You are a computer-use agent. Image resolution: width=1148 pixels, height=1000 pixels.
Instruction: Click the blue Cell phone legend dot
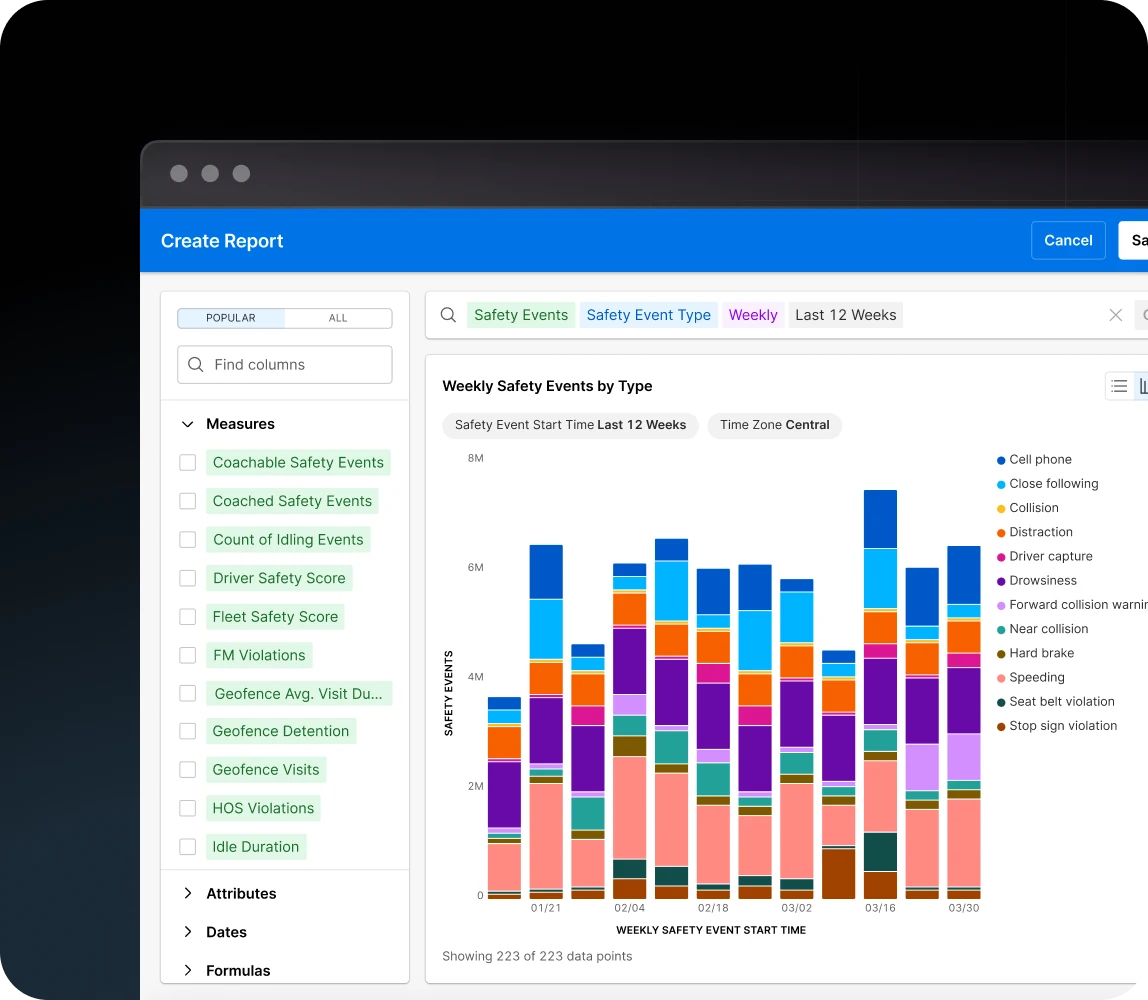tap(1000, 459)
